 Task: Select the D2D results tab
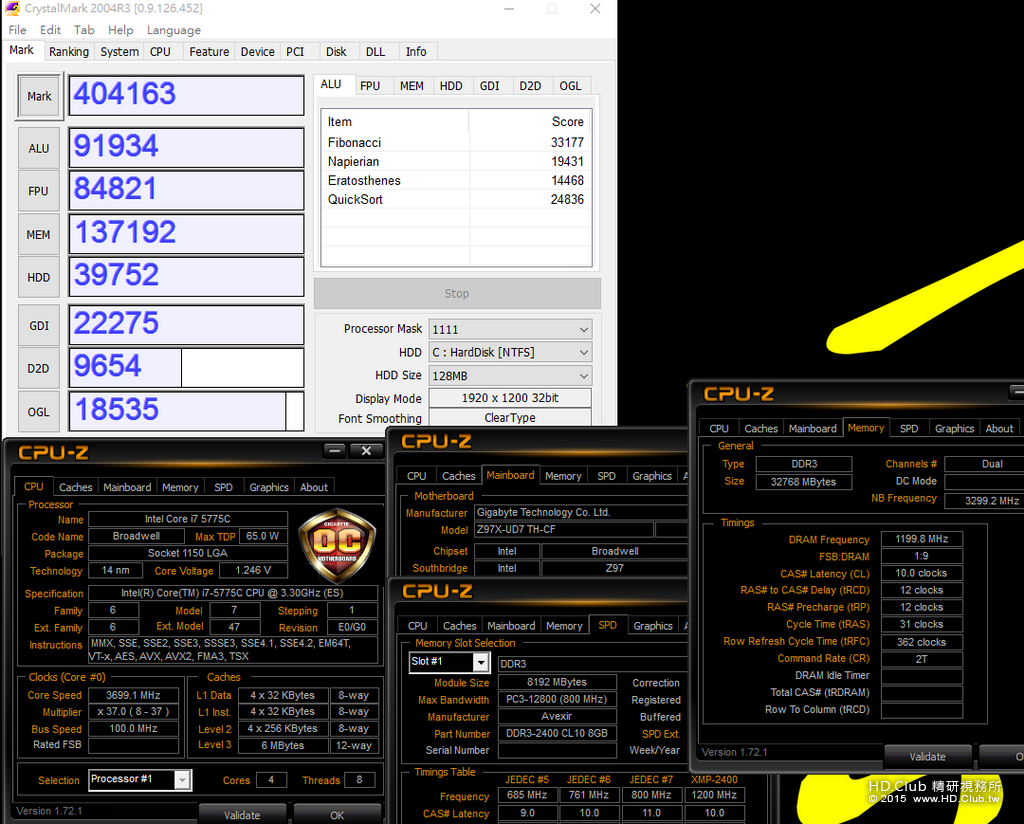pos(530,86)
